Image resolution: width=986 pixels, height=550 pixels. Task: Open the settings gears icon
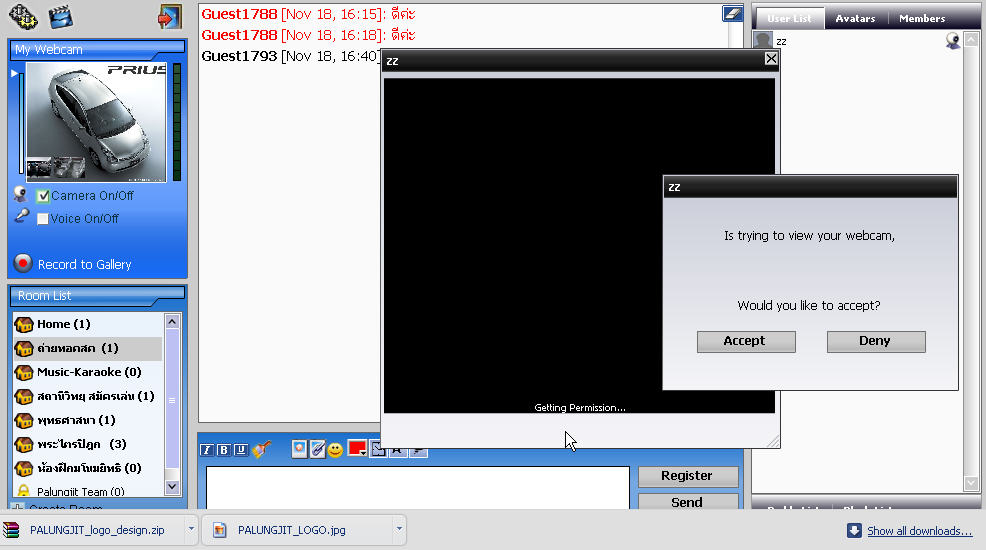pyautogui.click(x=23, y=17)
